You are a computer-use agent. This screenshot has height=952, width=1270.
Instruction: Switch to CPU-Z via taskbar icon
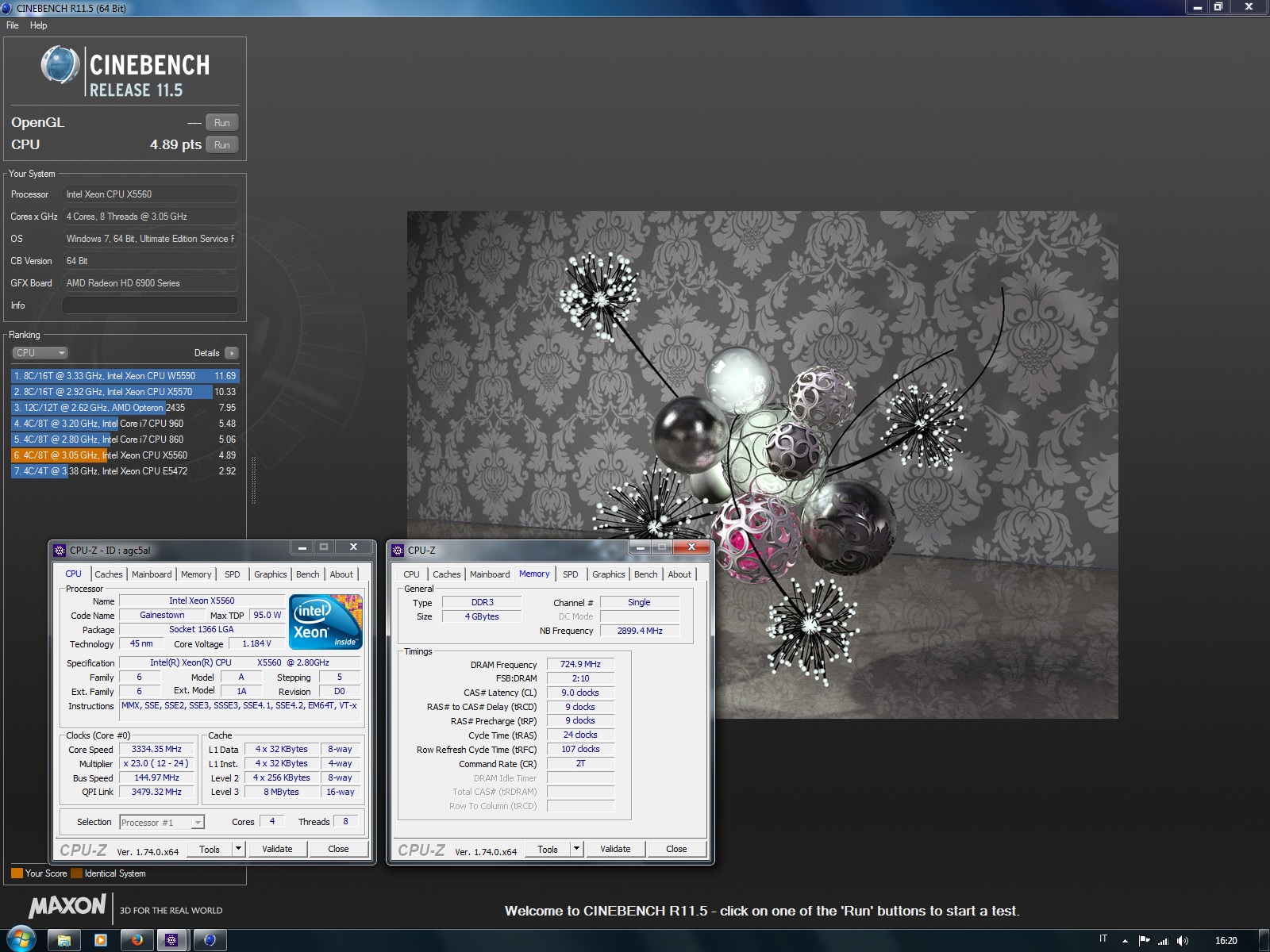coord(172,940)
